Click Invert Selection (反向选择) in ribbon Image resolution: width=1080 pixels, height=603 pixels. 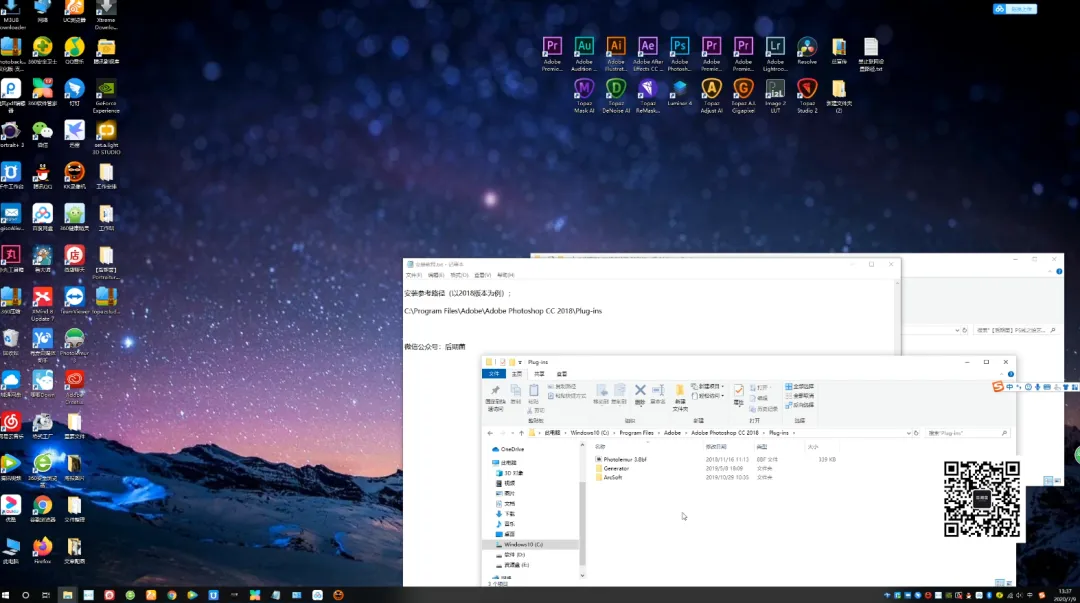tap(800, 405)
